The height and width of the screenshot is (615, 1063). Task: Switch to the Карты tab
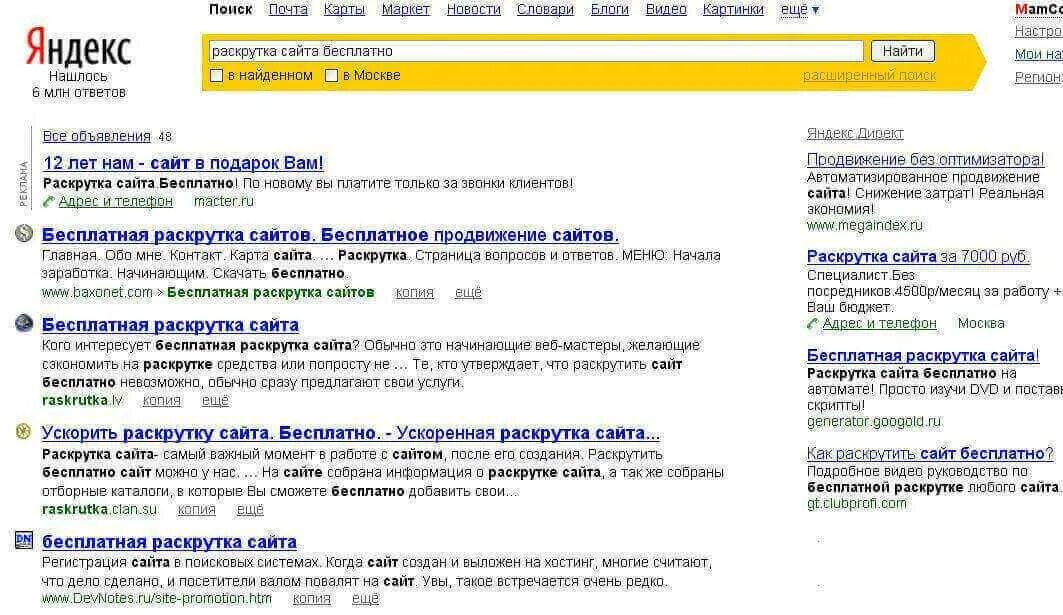pos(344,9)
